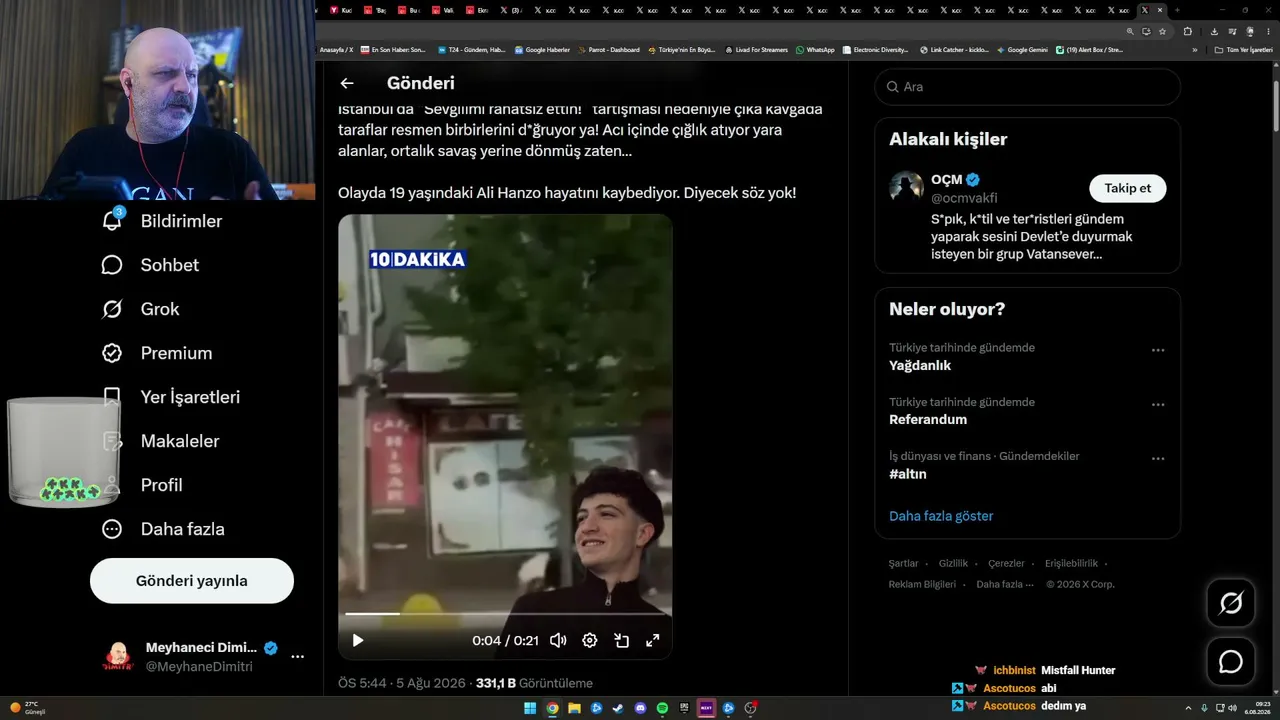Open a new browser tab

click(1177, 10)
